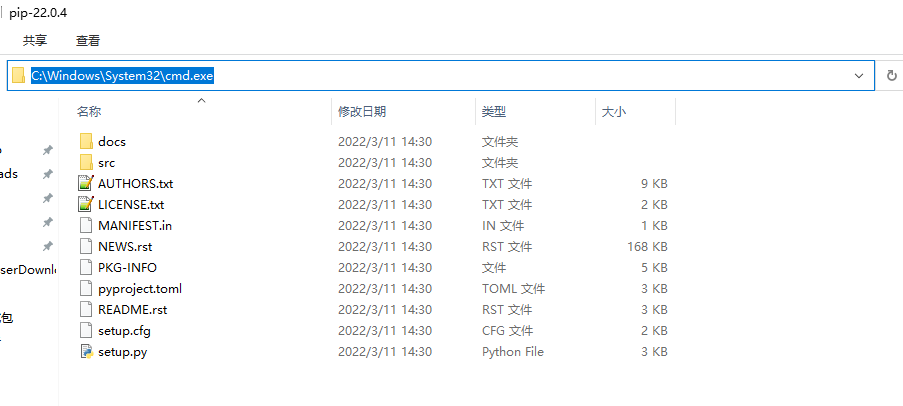Sort files by the 类型 column header
This screenshot has height=406, width=903.
(x=494, y=112)
